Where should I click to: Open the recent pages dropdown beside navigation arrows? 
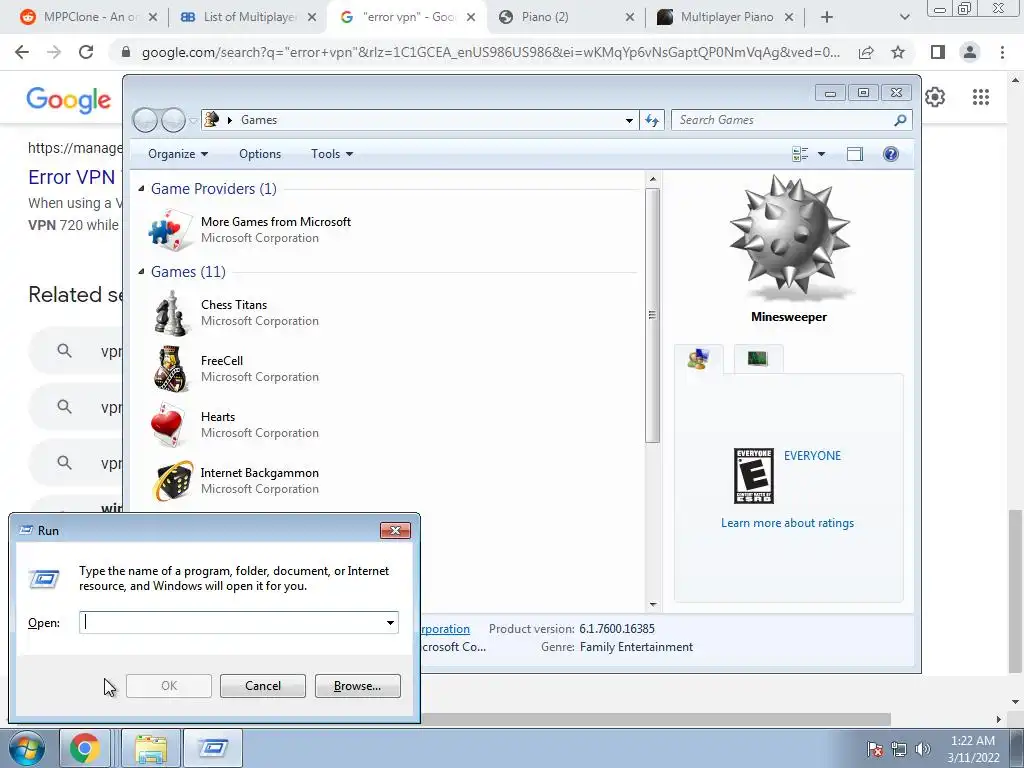(193, 121)
